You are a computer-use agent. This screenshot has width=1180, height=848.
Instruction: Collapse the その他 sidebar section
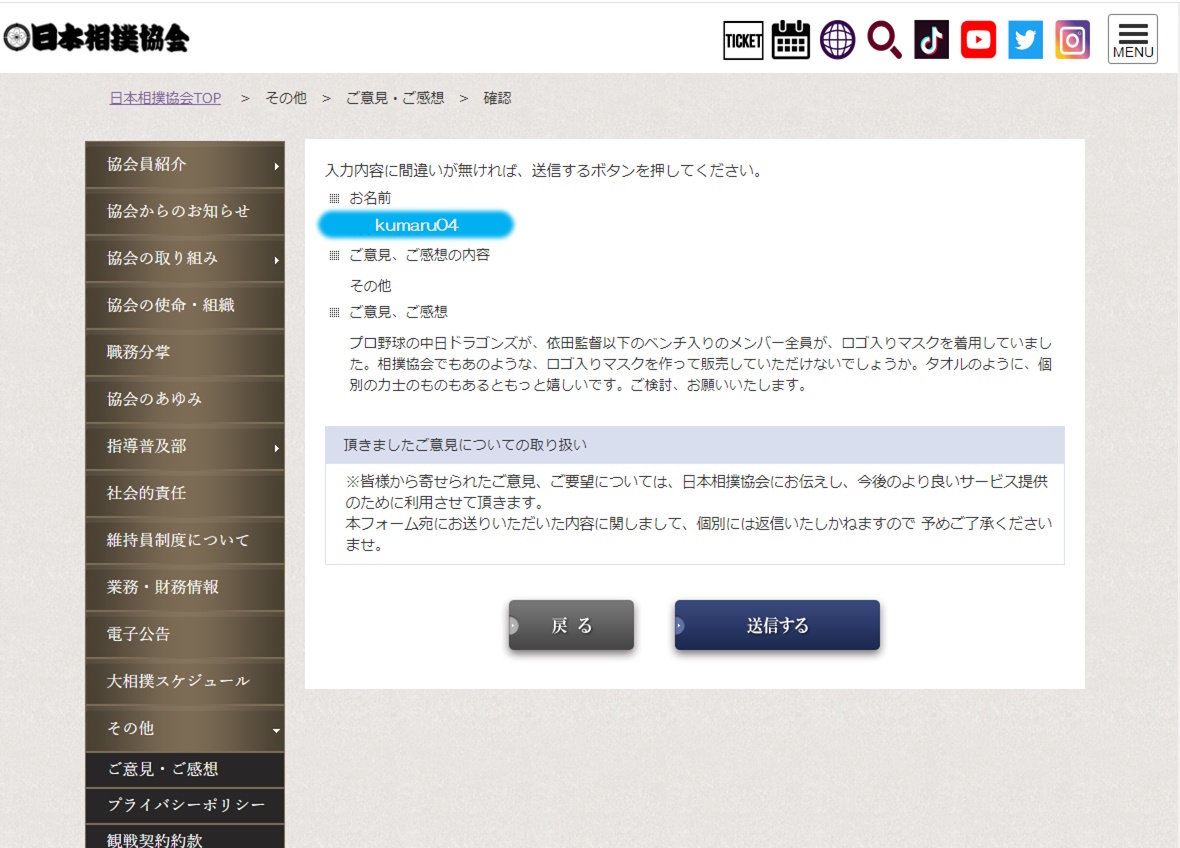click(185, 728)
